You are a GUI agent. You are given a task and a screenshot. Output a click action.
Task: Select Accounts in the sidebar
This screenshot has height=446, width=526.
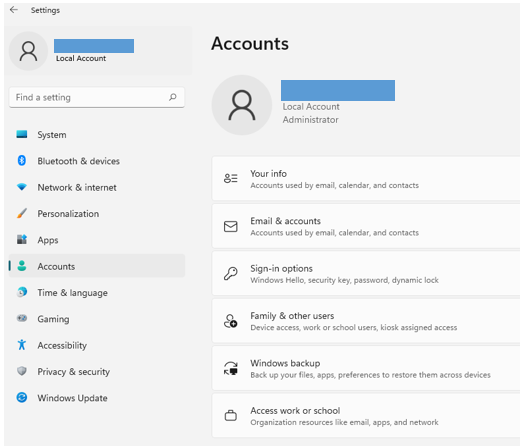[x=97, y=266]
